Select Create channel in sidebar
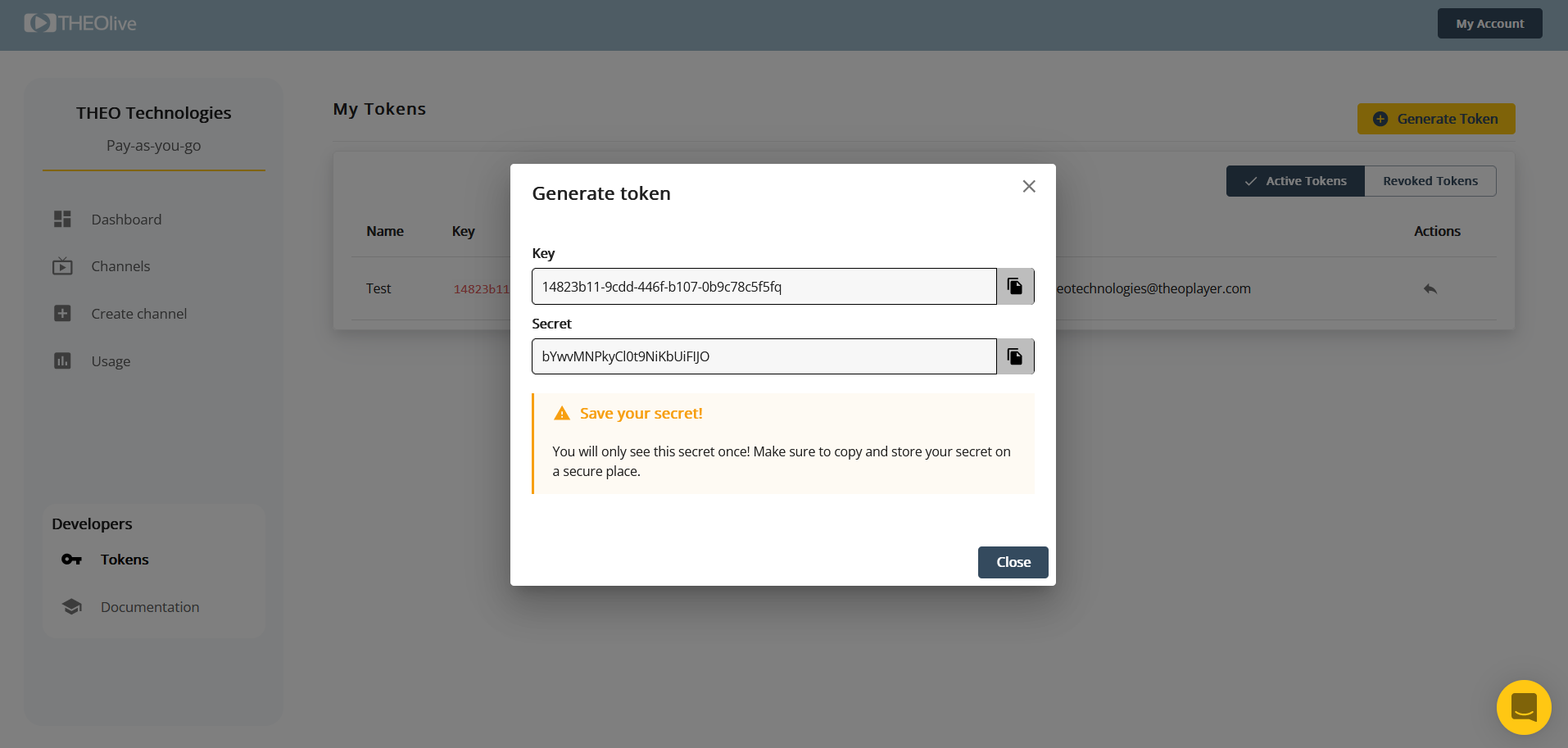The height and width of the screenshot is (748, 1568). tap(138, 314)
